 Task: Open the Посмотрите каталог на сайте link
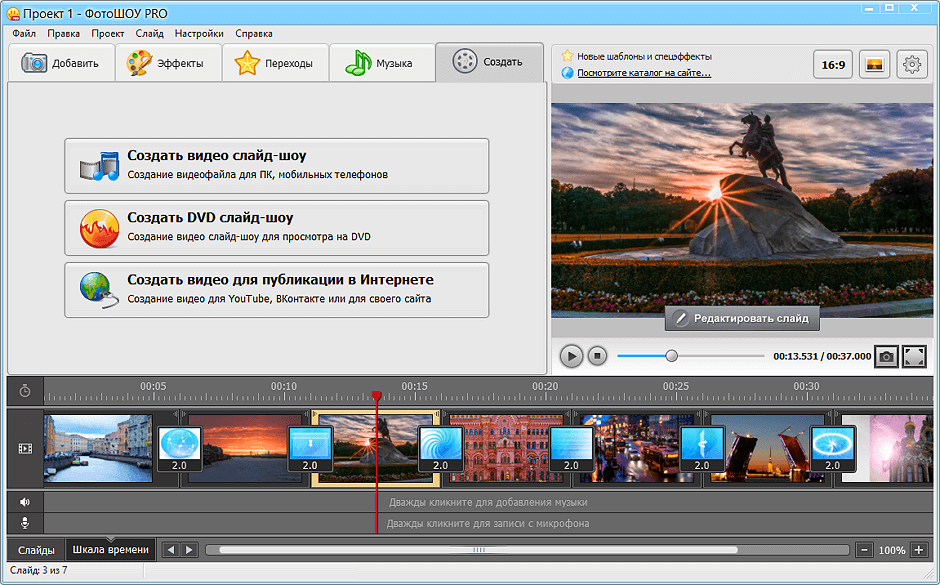(643, 73)
